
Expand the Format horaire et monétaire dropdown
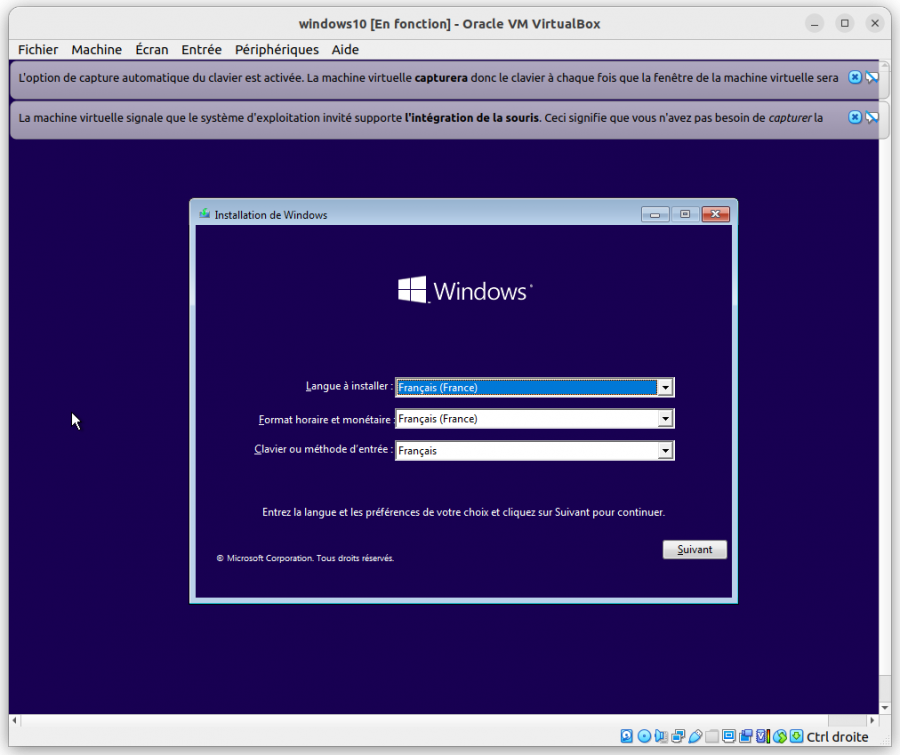pyautogui.click(x=665, y=419)
